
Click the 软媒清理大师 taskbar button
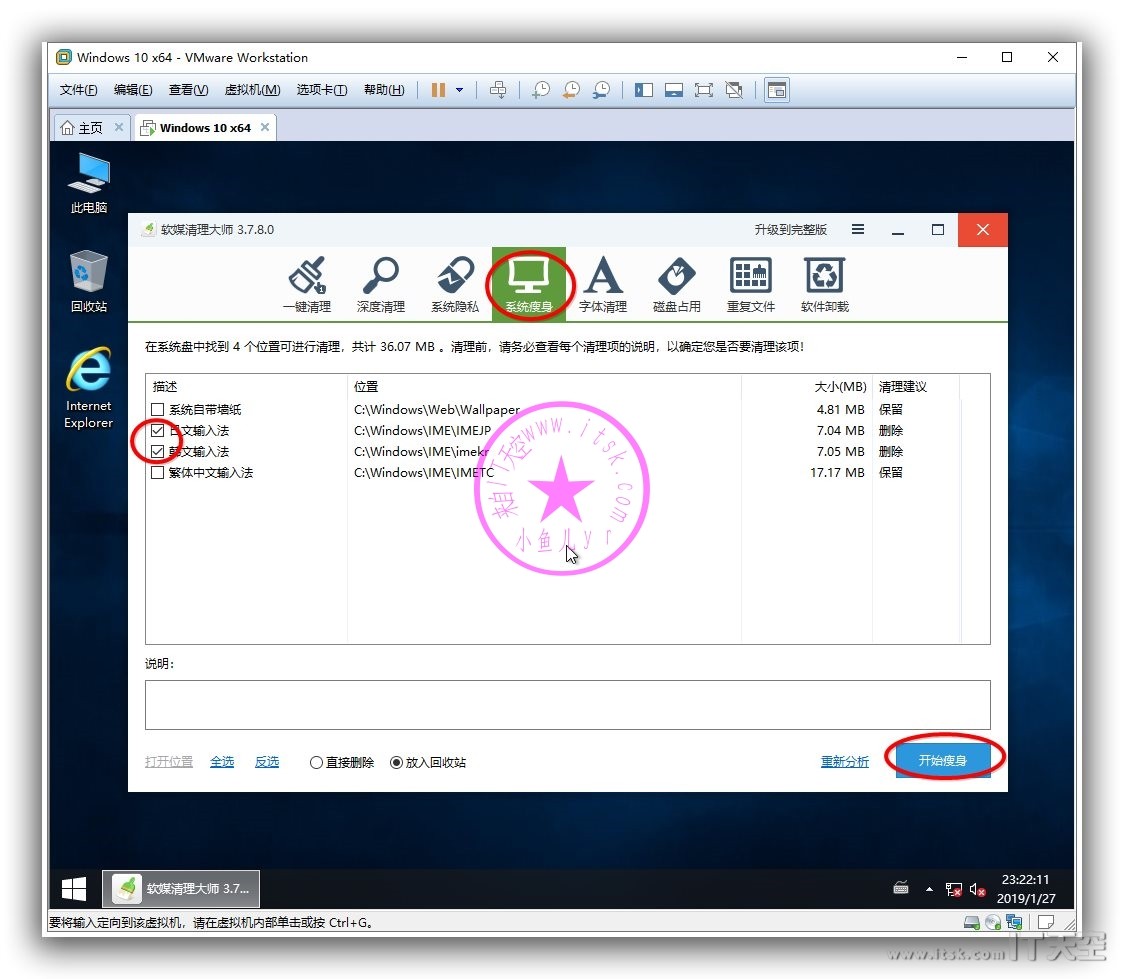tap(181, 889)
